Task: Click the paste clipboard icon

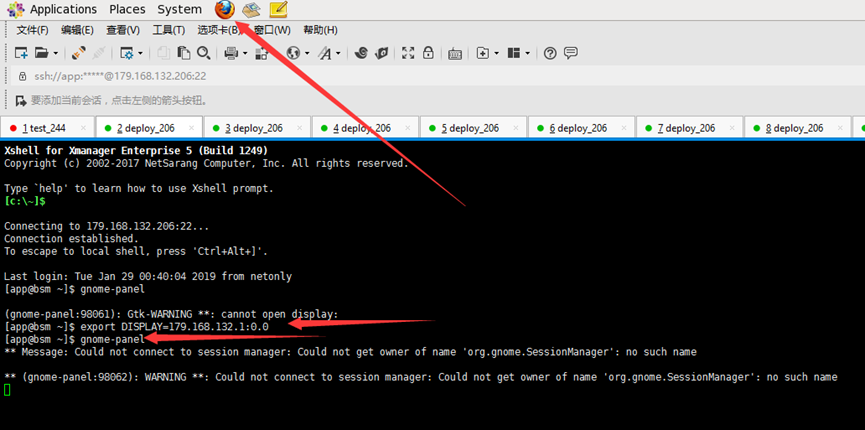Action: (184, 53)
